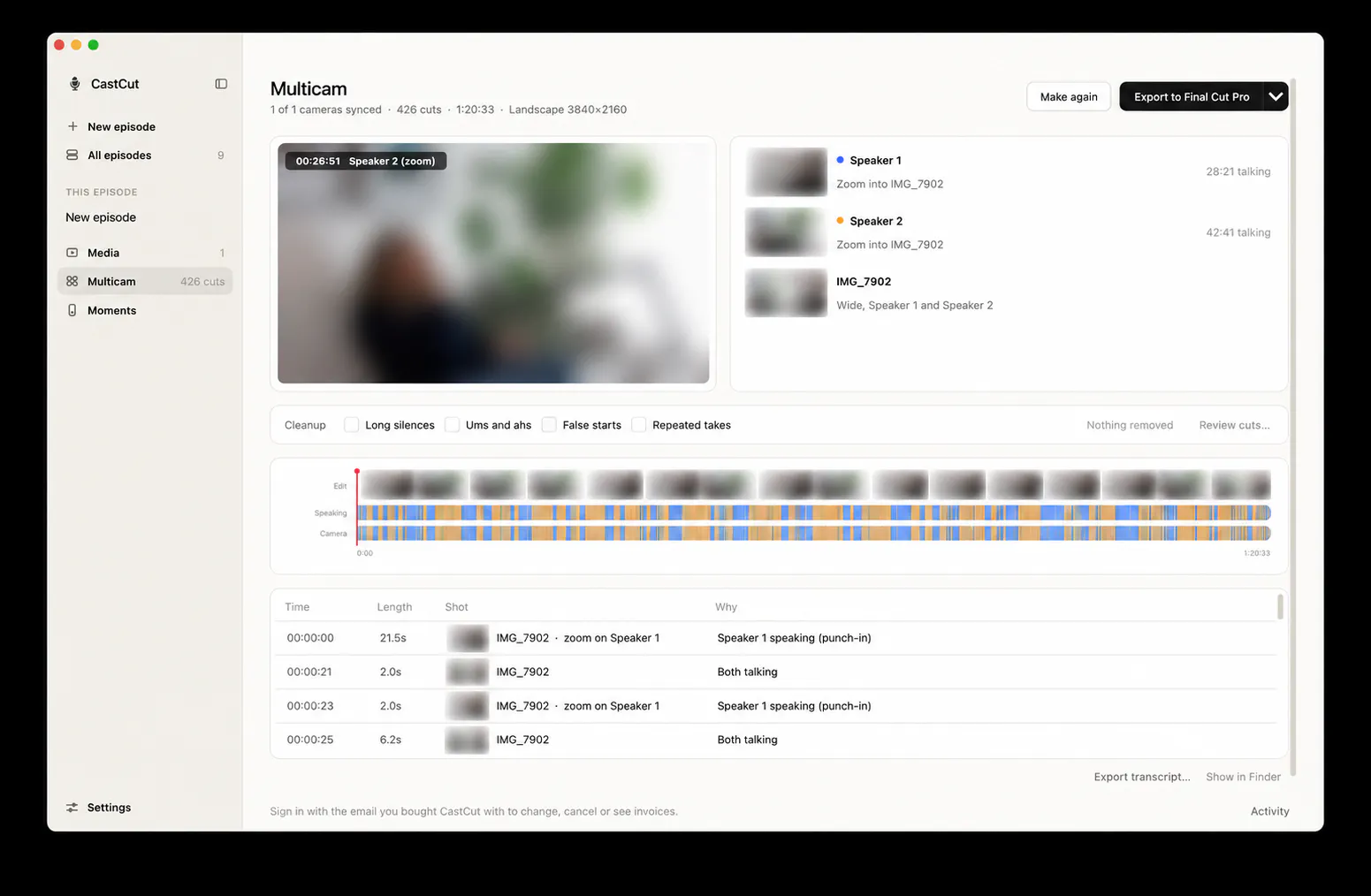
Task: Click the CastCut microphone logo icon
Action: [x=75, y=84]
